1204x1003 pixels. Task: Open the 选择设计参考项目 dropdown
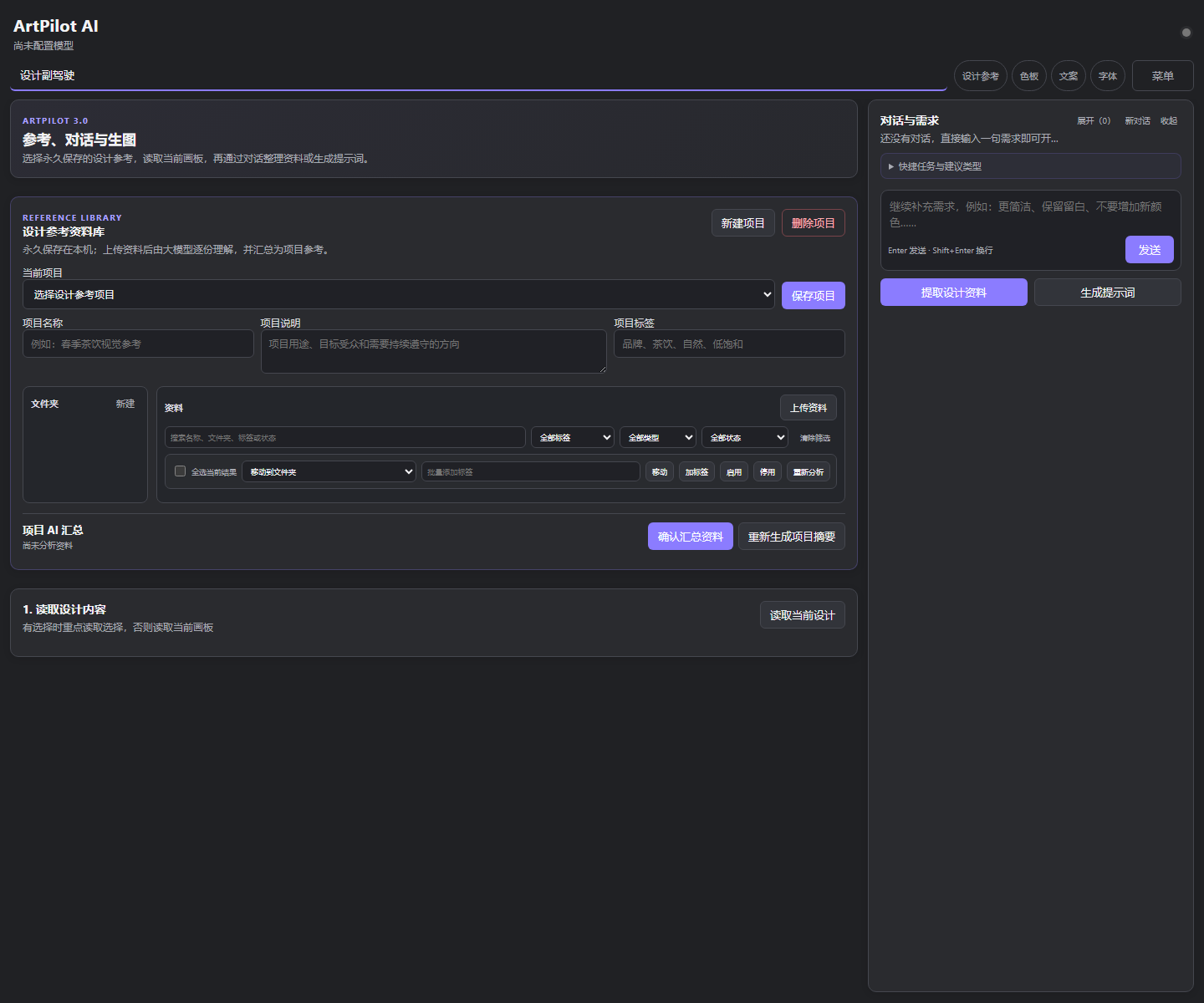click(x=398, y=294)
